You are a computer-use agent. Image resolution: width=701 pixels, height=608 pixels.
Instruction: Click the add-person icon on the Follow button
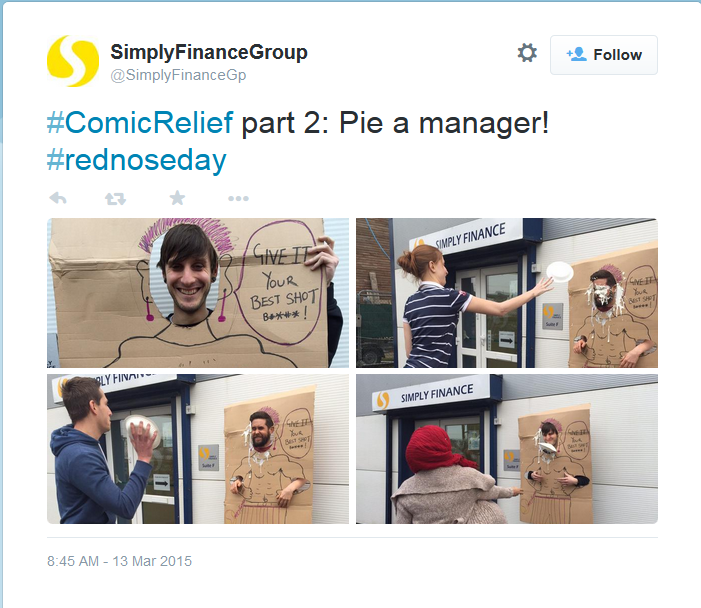tap(576, 55)
